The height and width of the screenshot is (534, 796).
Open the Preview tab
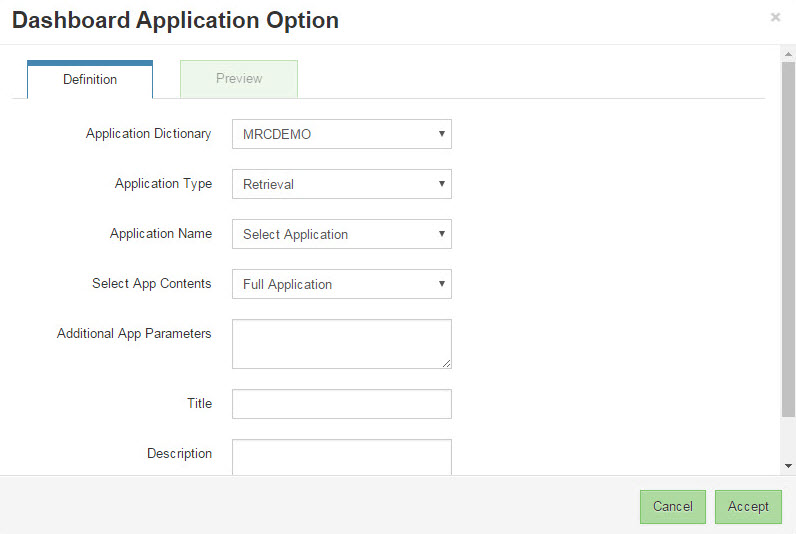pyautogui.click(x=239, y=79)
